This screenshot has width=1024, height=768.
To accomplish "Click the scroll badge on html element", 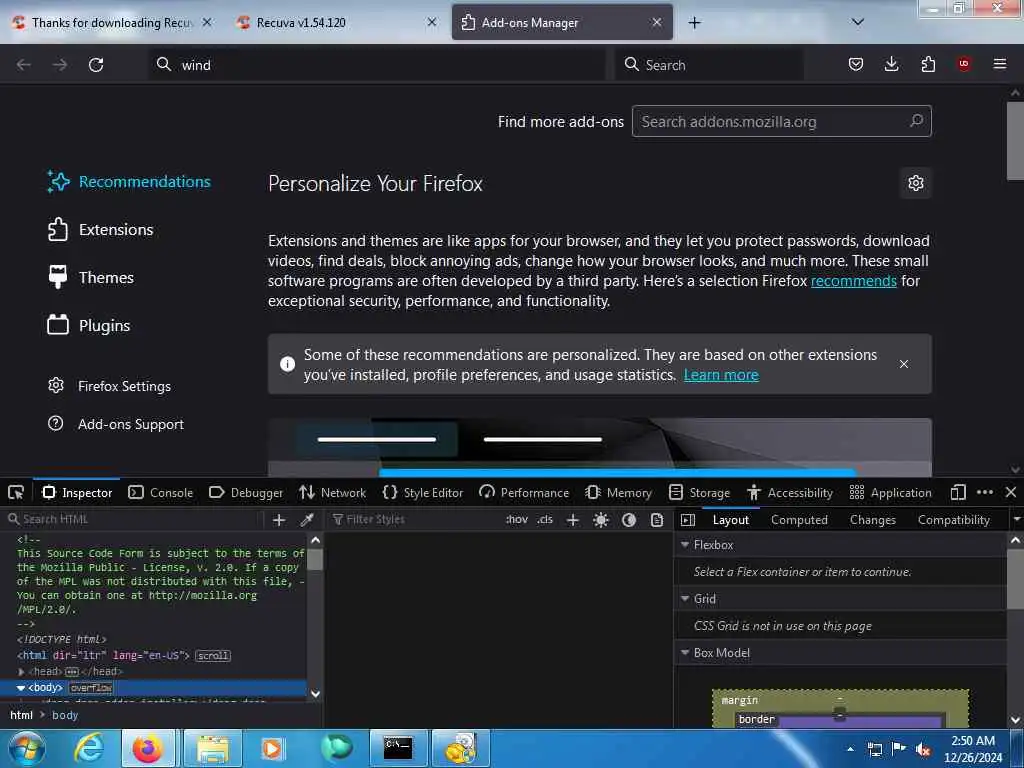I will coord(213,656).
